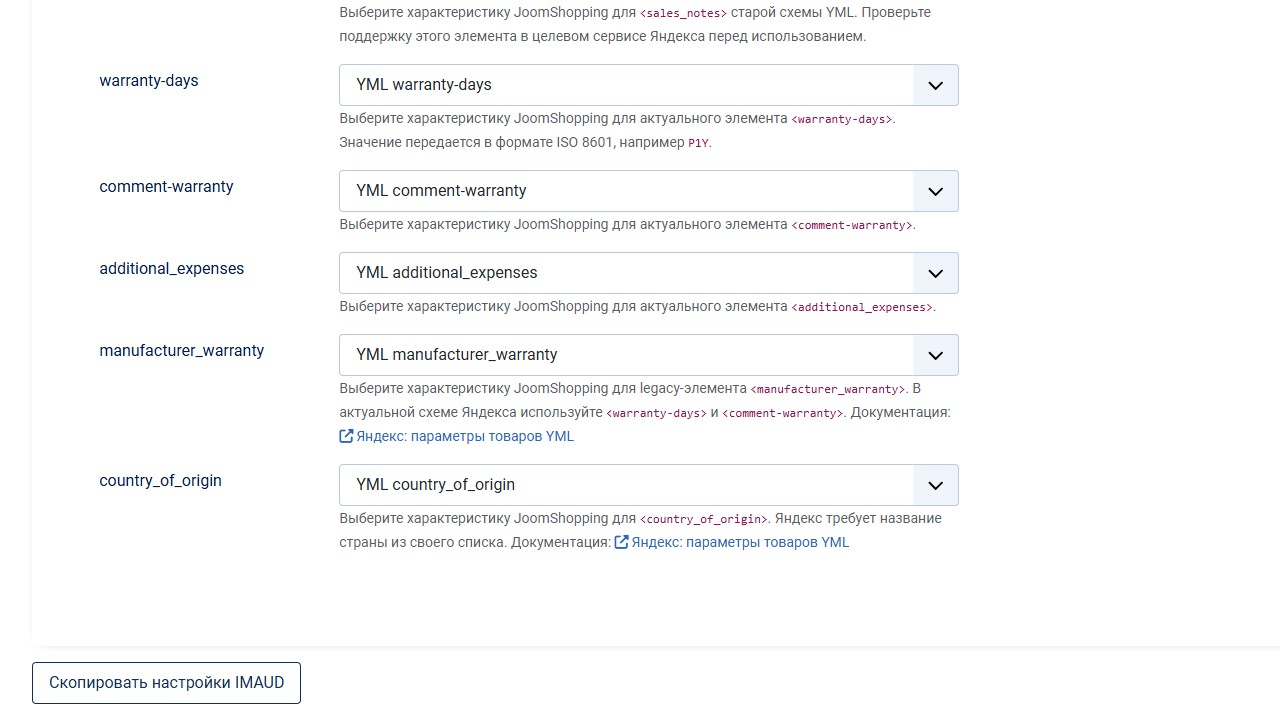
Task: Select the additional_expenses field label
Action: pos(172,269)
